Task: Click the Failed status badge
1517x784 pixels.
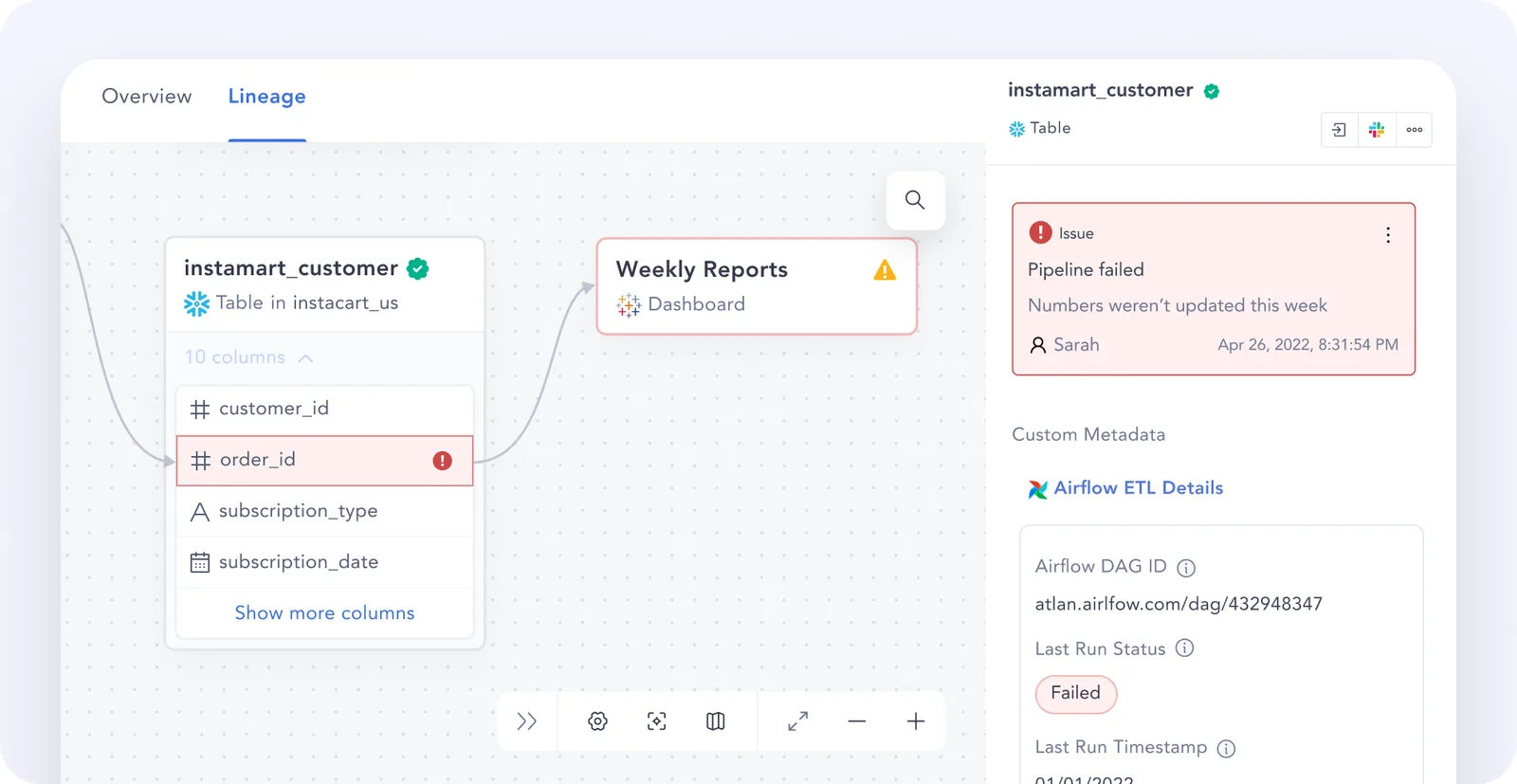Action: coord(1076,694)
